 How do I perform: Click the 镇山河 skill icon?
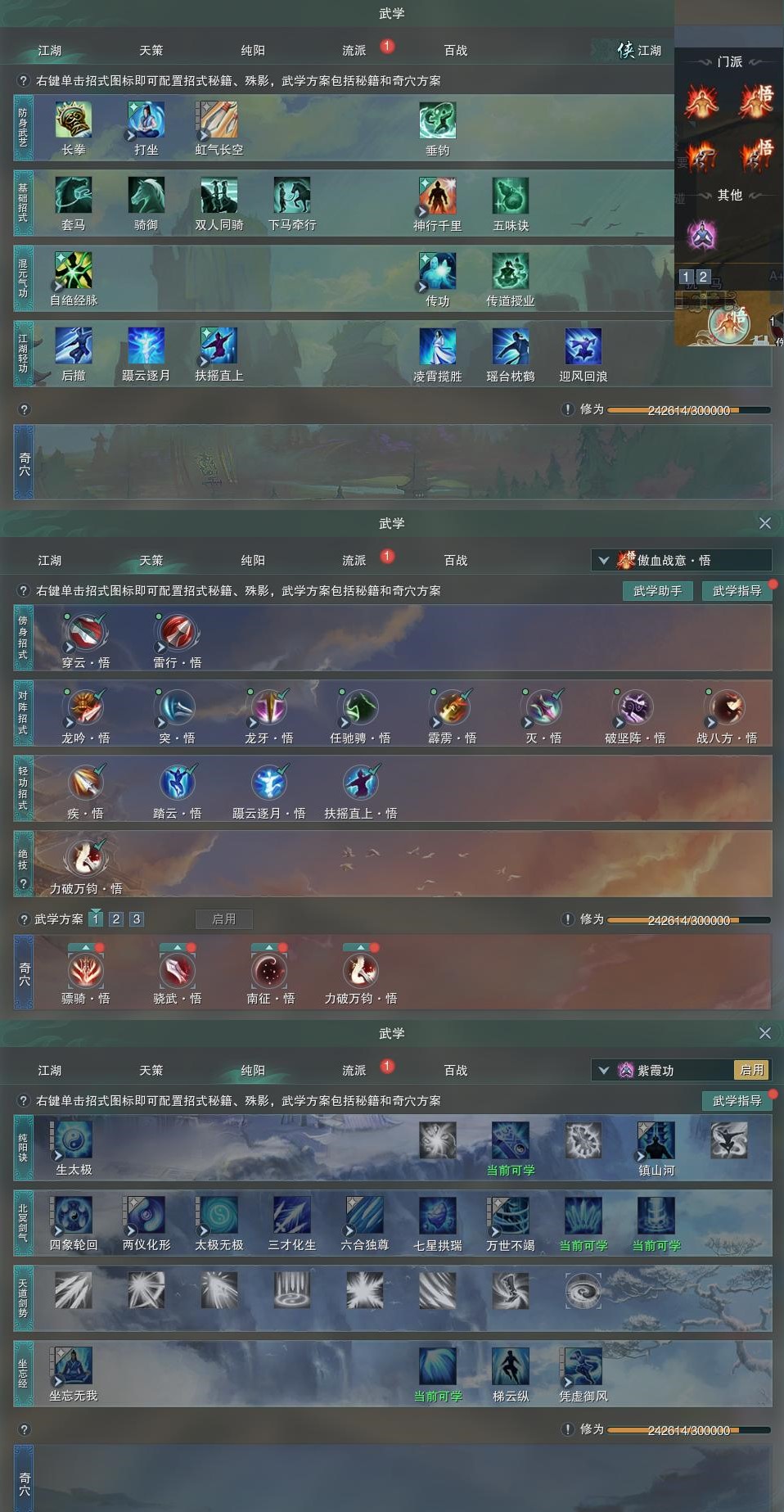(656, 1140)
